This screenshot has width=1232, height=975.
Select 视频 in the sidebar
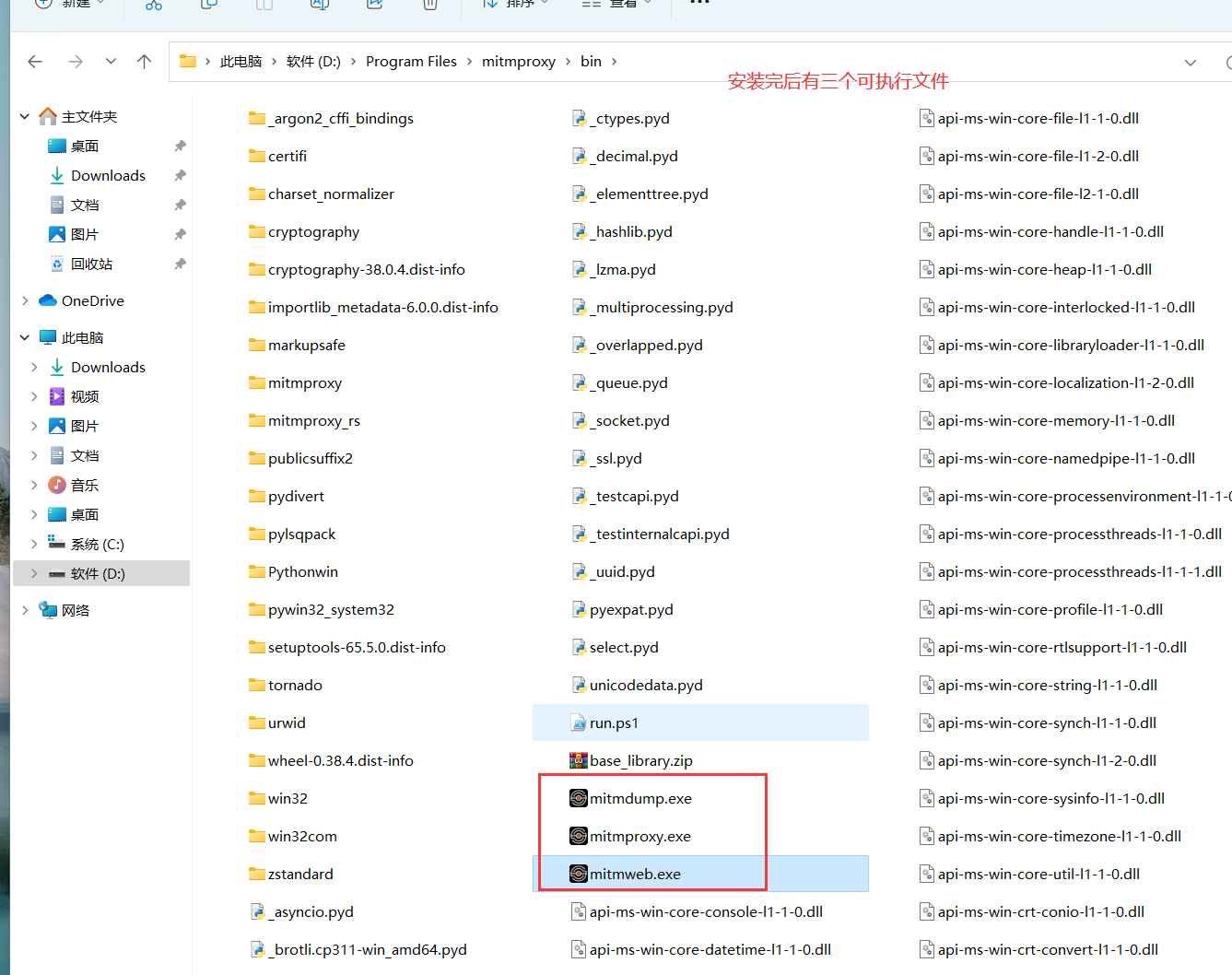(85, 396)
